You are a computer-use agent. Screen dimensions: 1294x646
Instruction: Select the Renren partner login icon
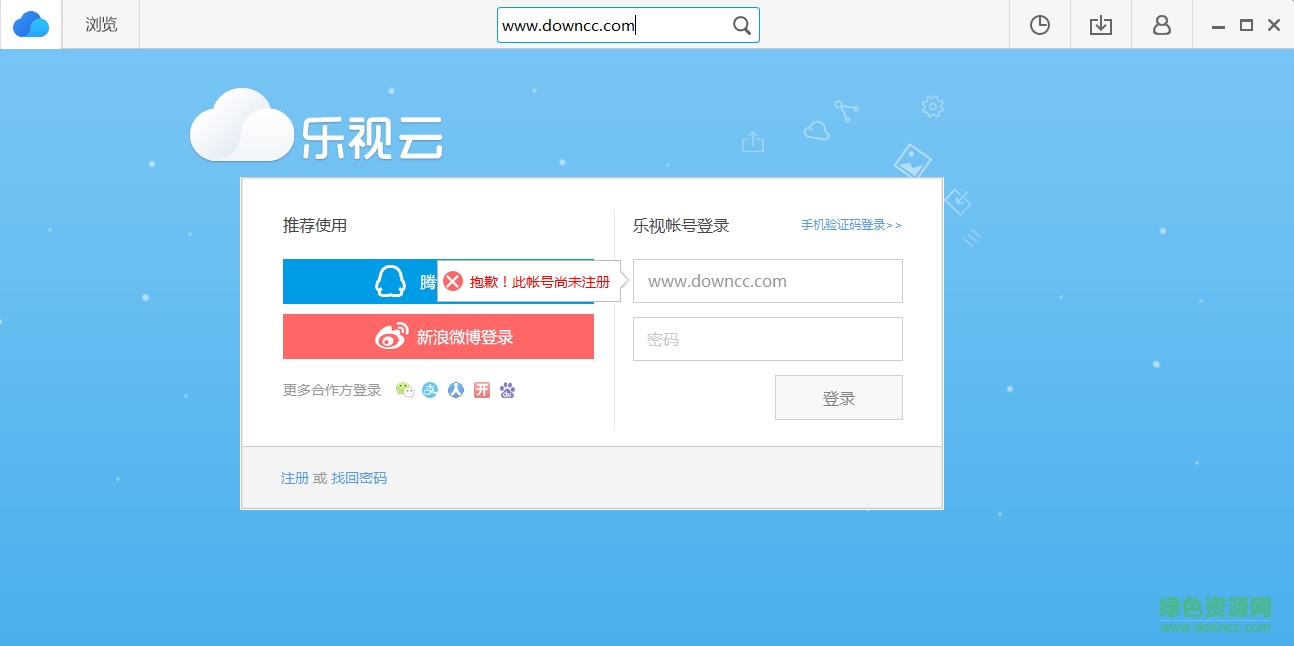[x=455, y=389]
